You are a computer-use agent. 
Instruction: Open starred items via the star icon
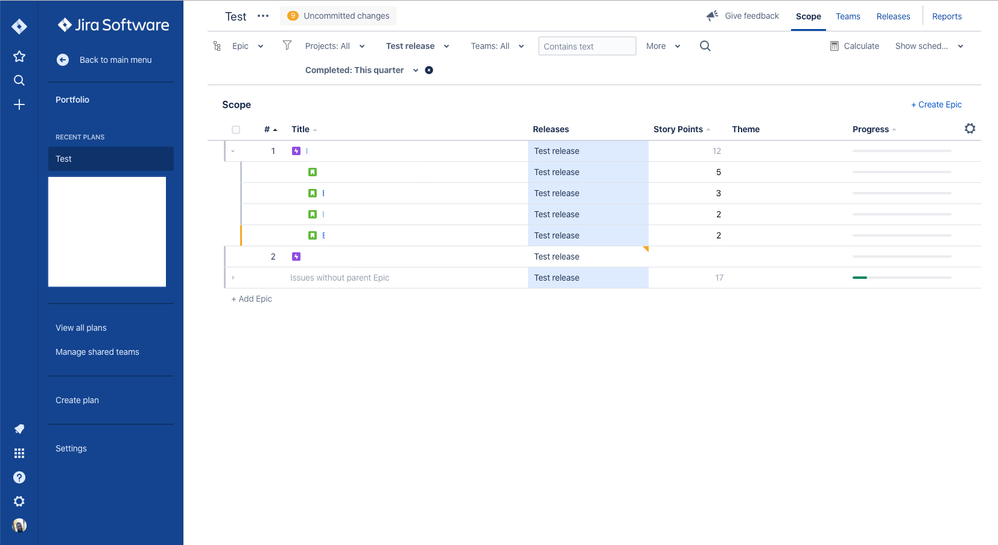(19, 56)
